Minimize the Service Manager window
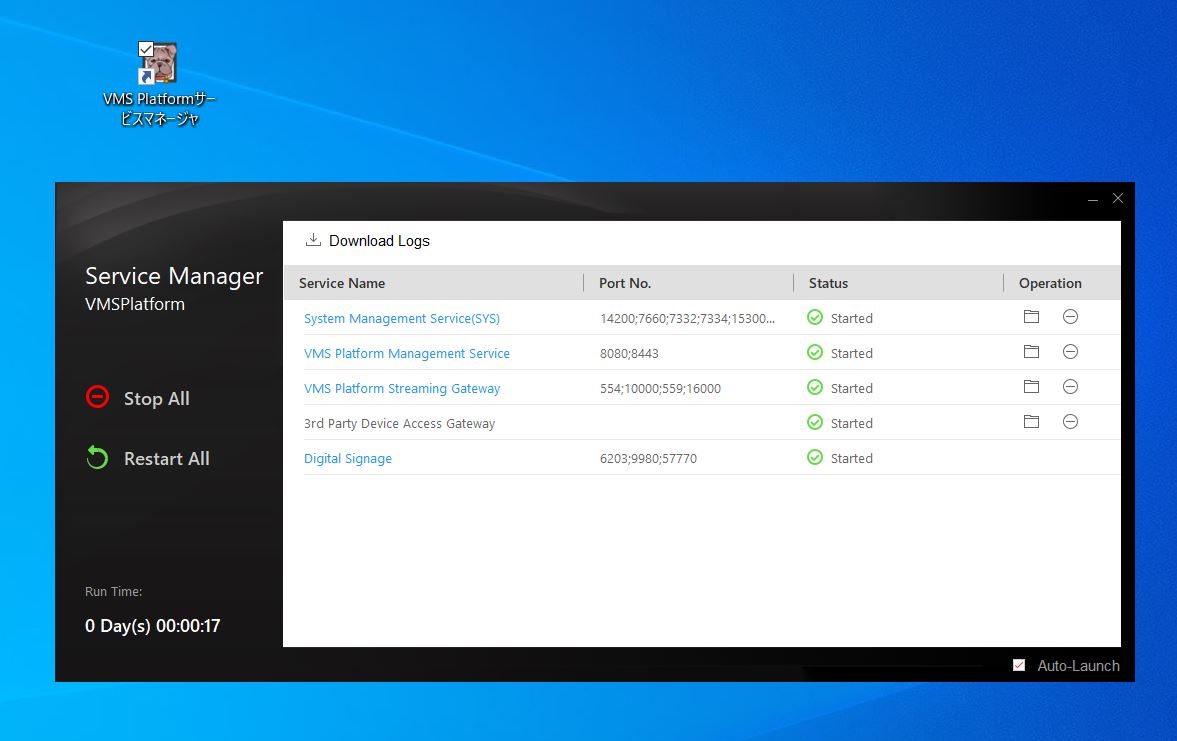This screenshot has height=741, width=1177. click(x=1093, y=199)
